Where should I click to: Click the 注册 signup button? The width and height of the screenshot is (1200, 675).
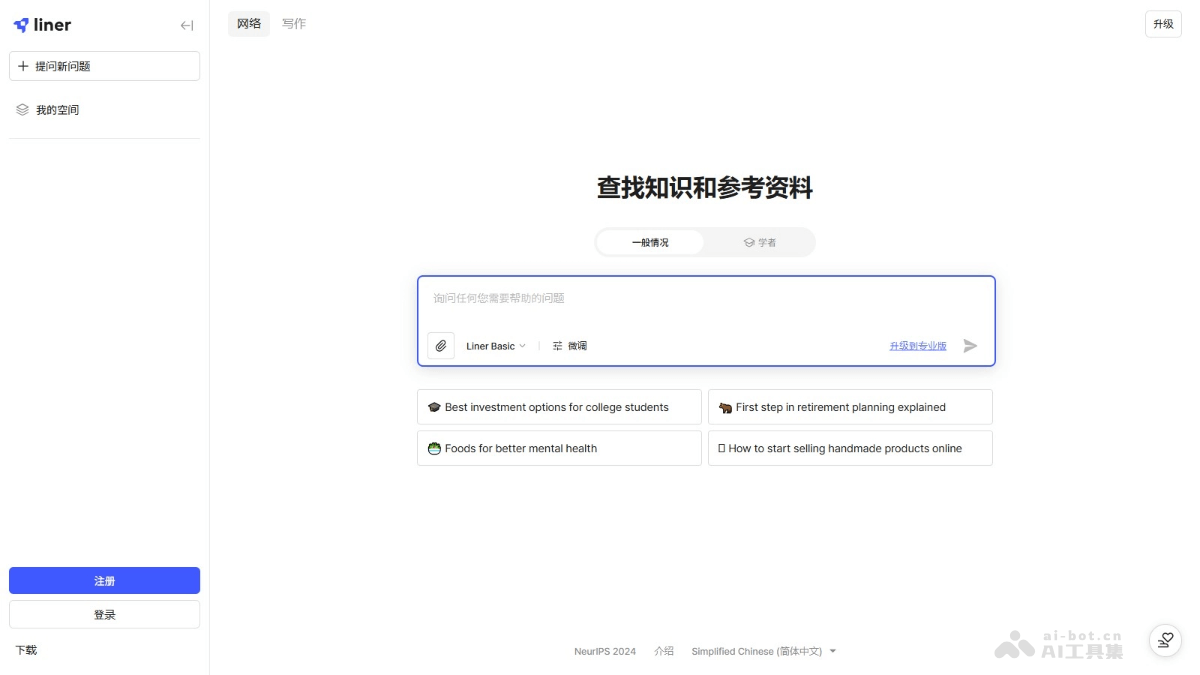pos(104,580)
